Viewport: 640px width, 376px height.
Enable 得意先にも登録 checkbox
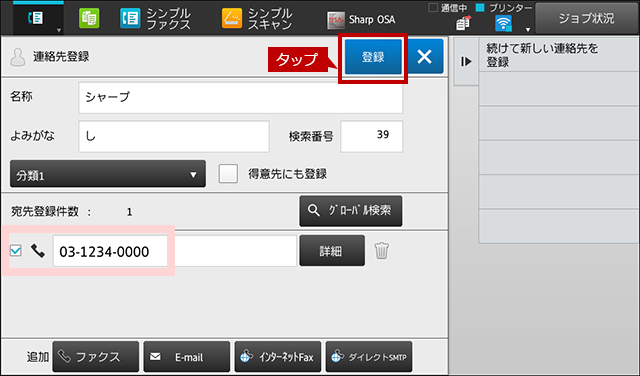tap(228, 174)
